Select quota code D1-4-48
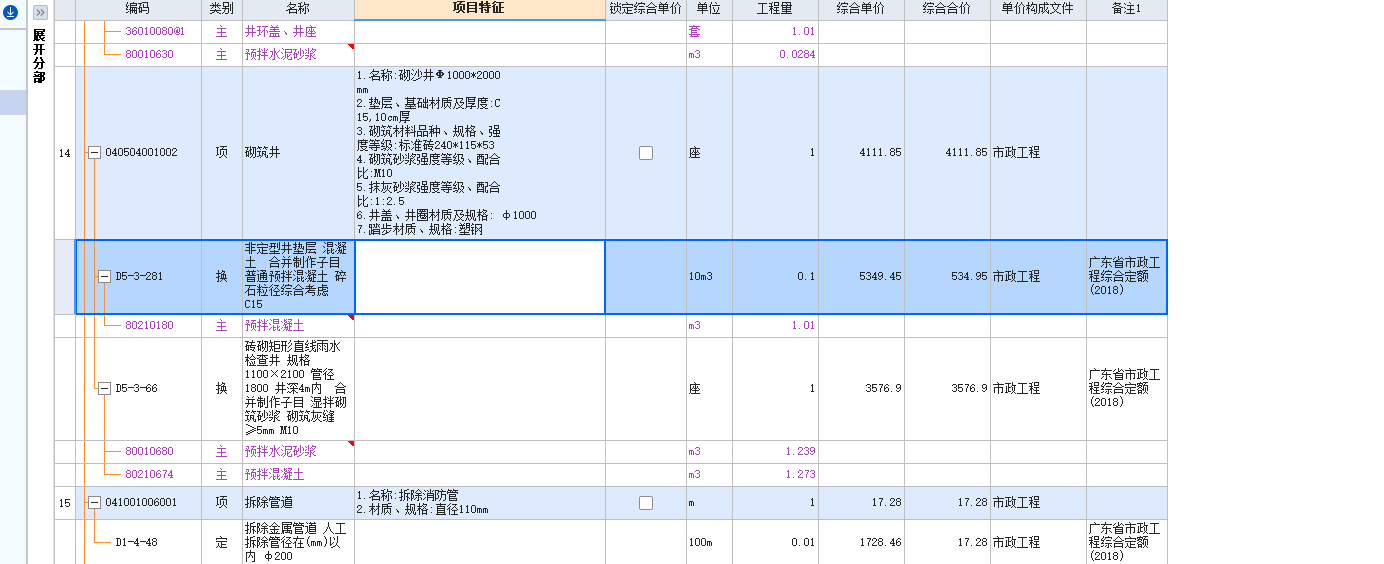 tap(137, 543)
